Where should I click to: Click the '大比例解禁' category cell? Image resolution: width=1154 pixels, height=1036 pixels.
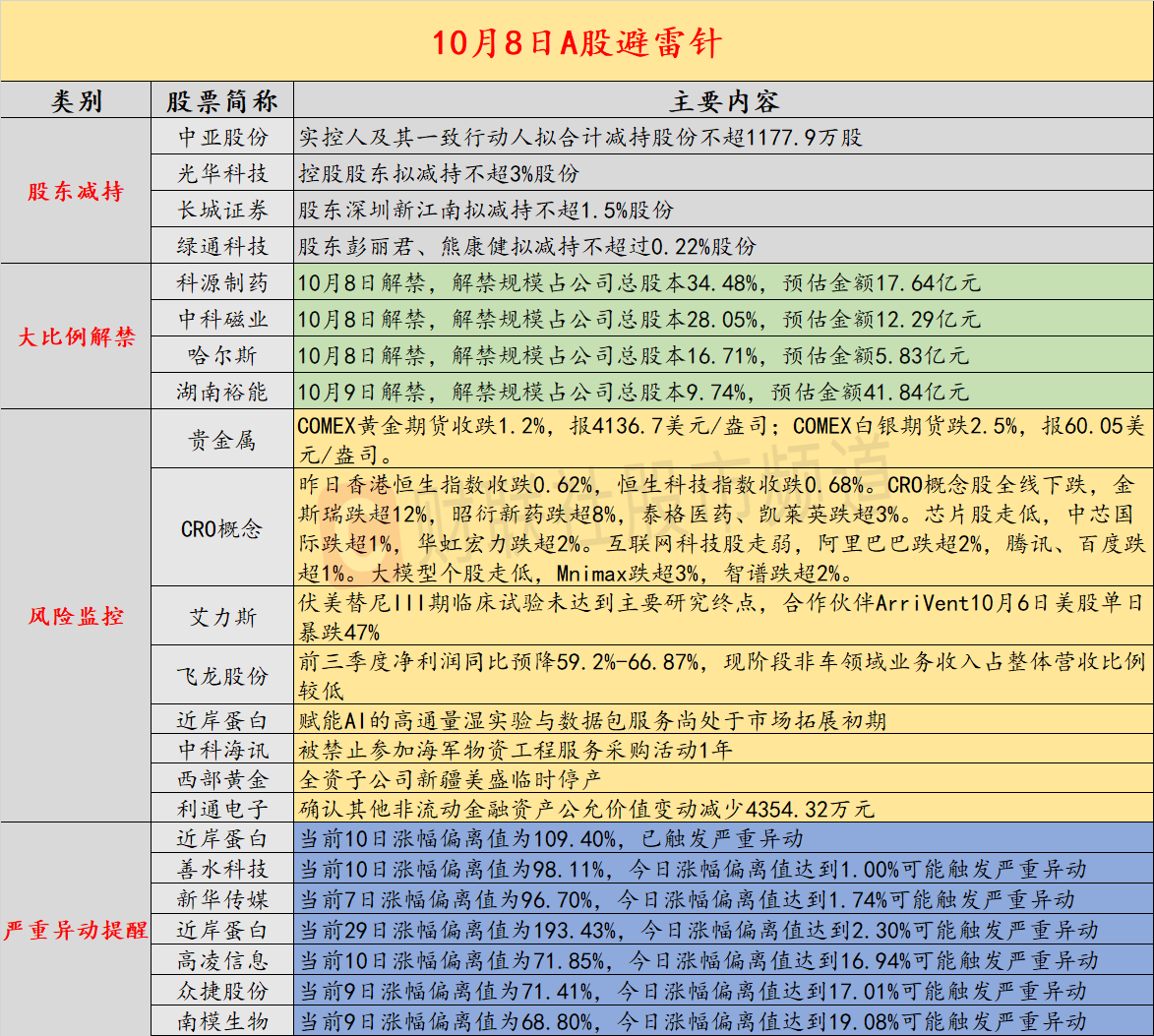76,337
